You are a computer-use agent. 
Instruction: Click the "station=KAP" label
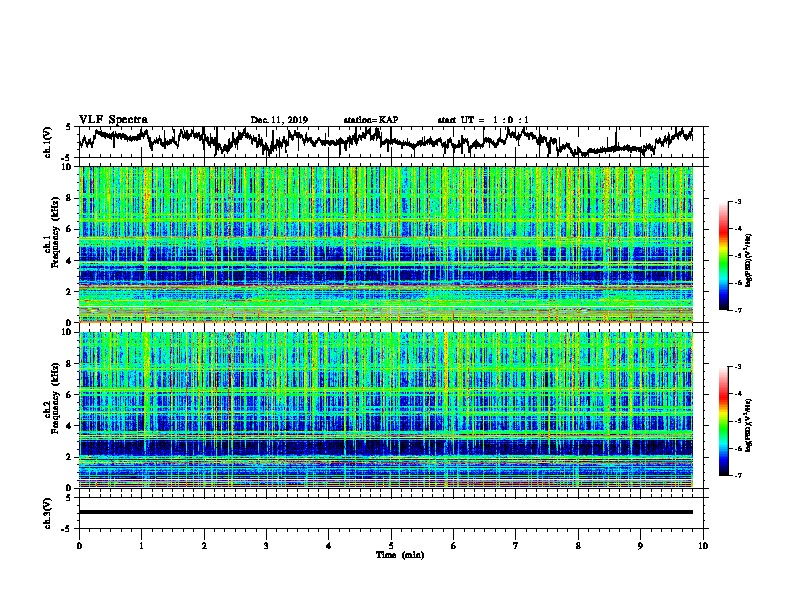(x=371, y=120)
